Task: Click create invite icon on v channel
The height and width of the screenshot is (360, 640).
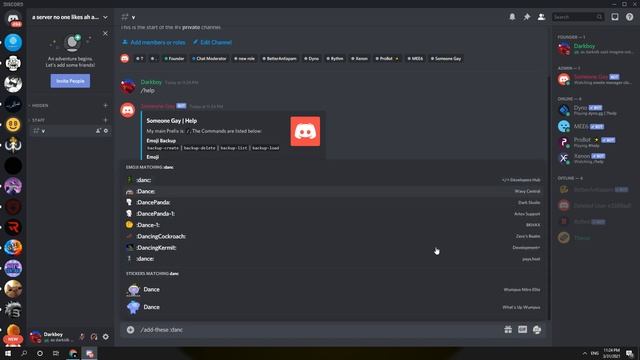Action: [98, 131]
